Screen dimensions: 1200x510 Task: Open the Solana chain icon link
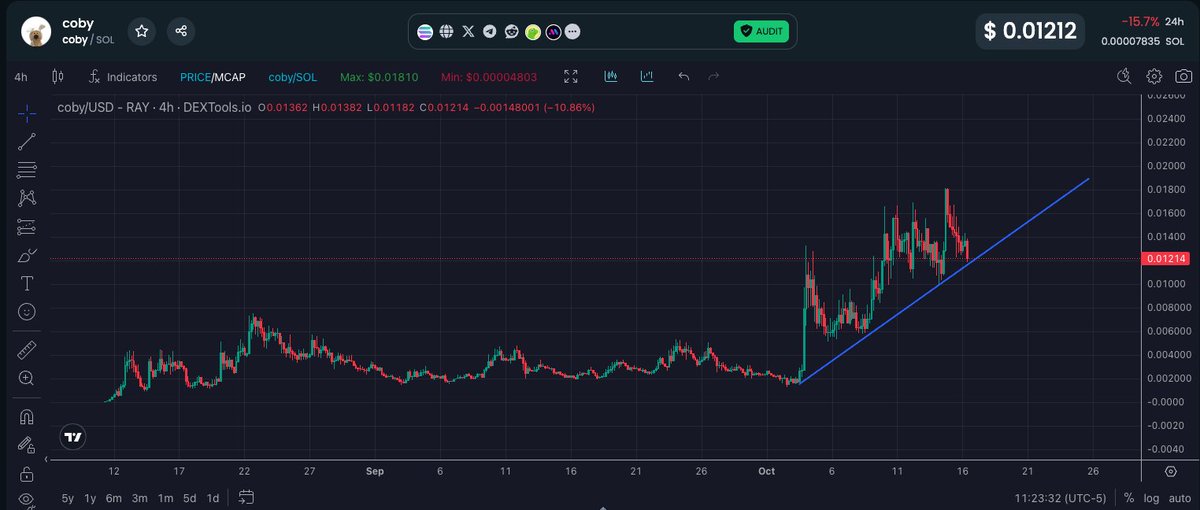tap(426, 32)
